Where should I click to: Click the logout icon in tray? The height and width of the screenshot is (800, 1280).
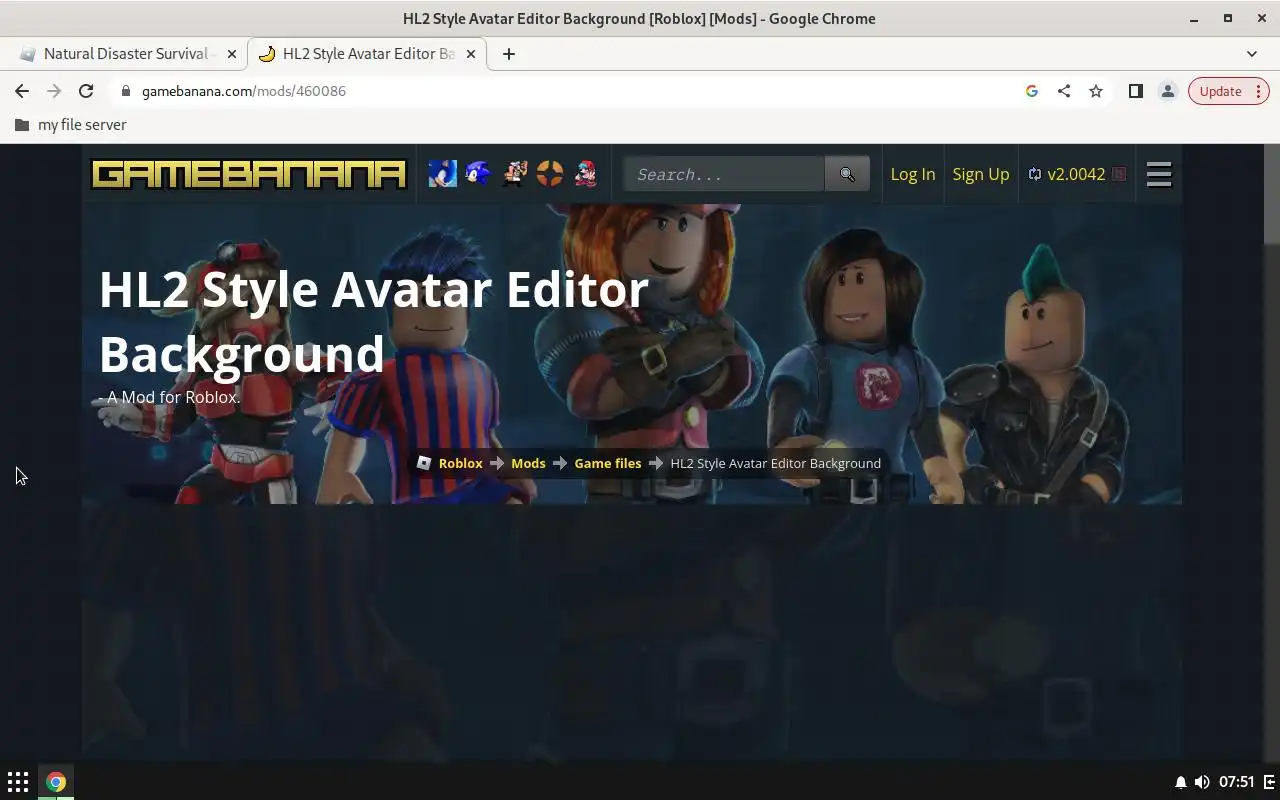[1269, 782]
